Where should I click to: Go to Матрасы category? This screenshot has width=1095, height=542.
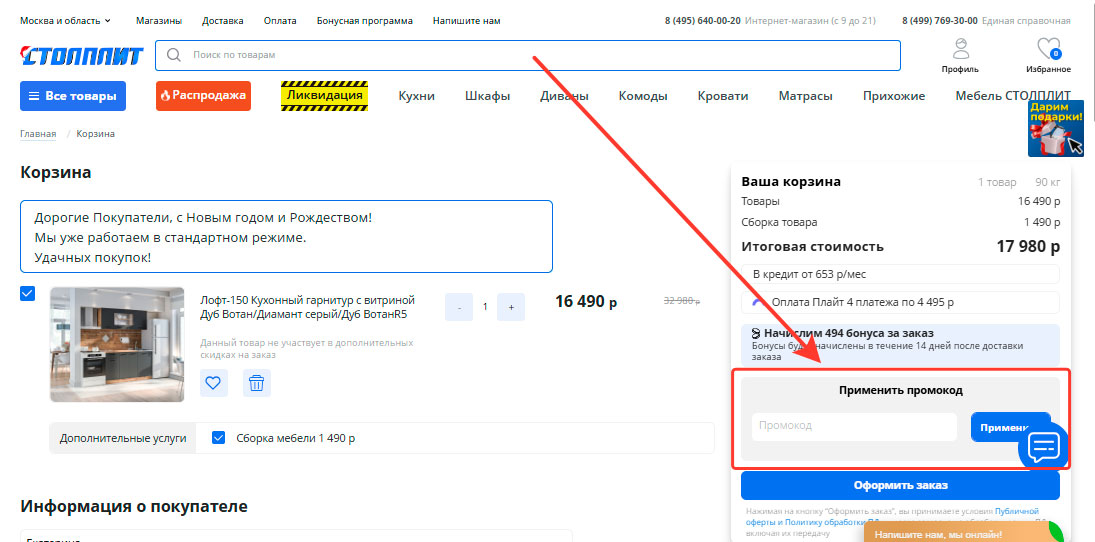pyautogui.click(x=806, y=96)
